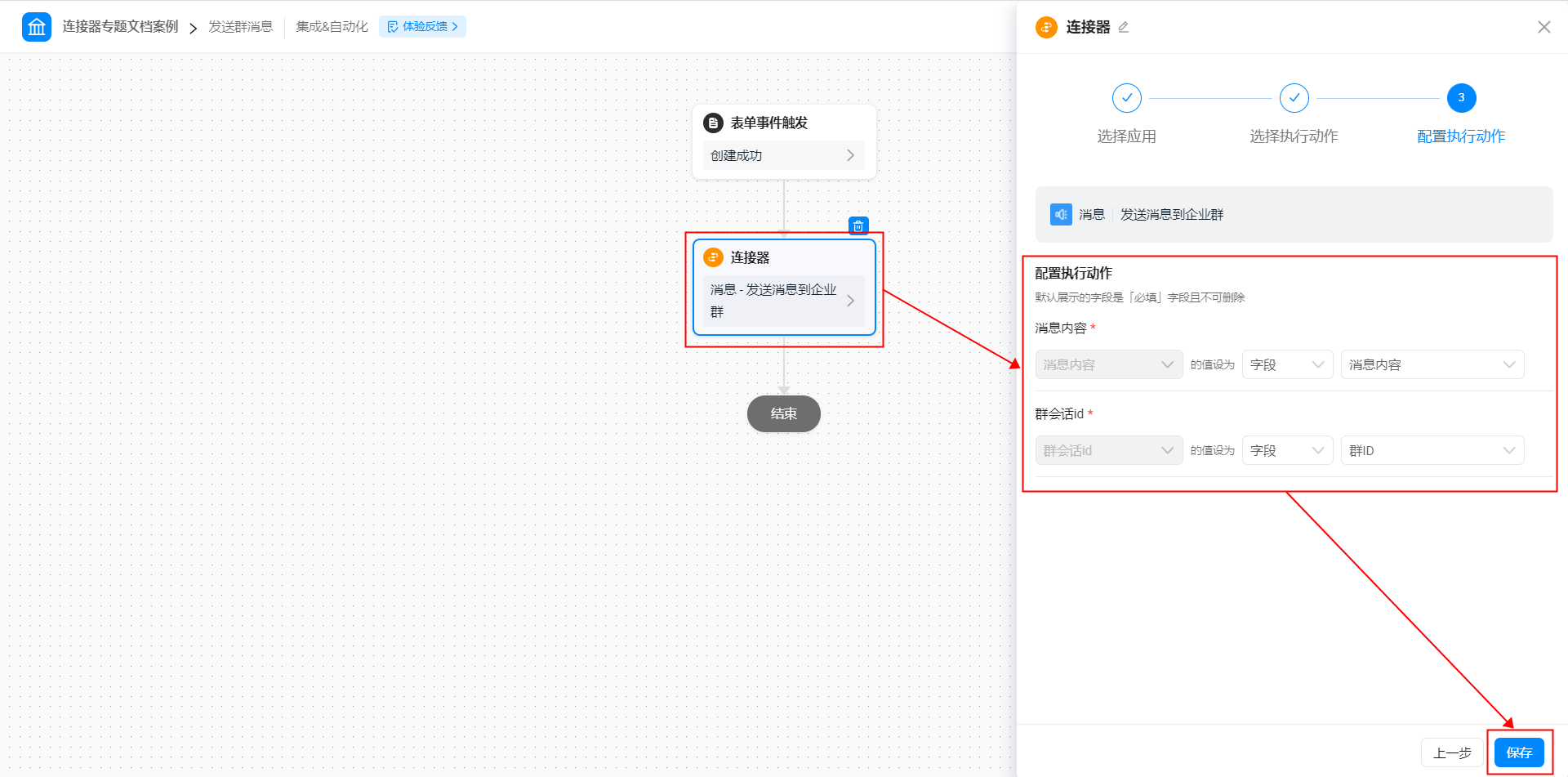
Task: Click the 表单事件触发 node title
Action: click(x=768, y=123)
